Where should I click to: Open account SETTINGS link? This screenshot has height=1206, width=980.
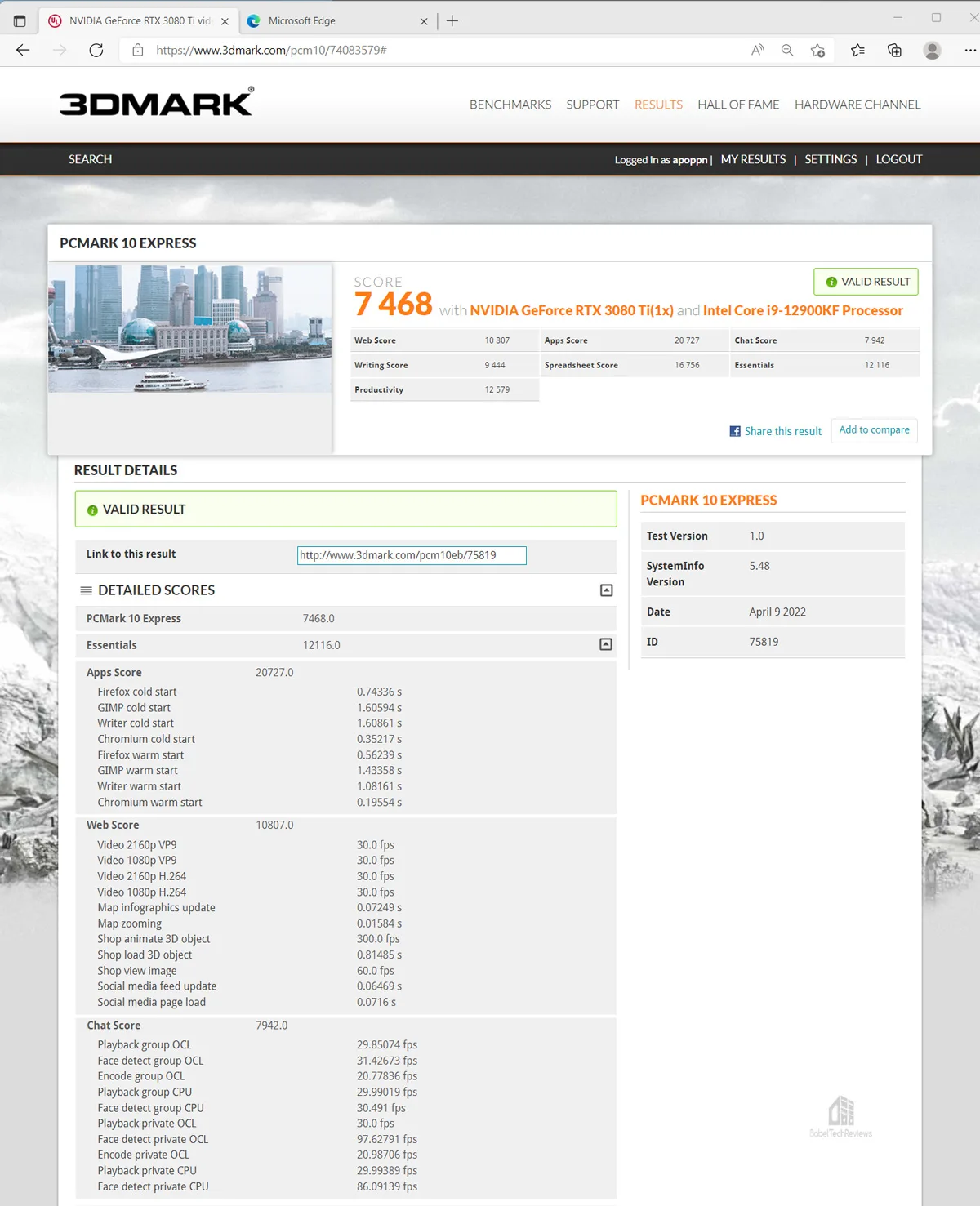pos(831,159)
